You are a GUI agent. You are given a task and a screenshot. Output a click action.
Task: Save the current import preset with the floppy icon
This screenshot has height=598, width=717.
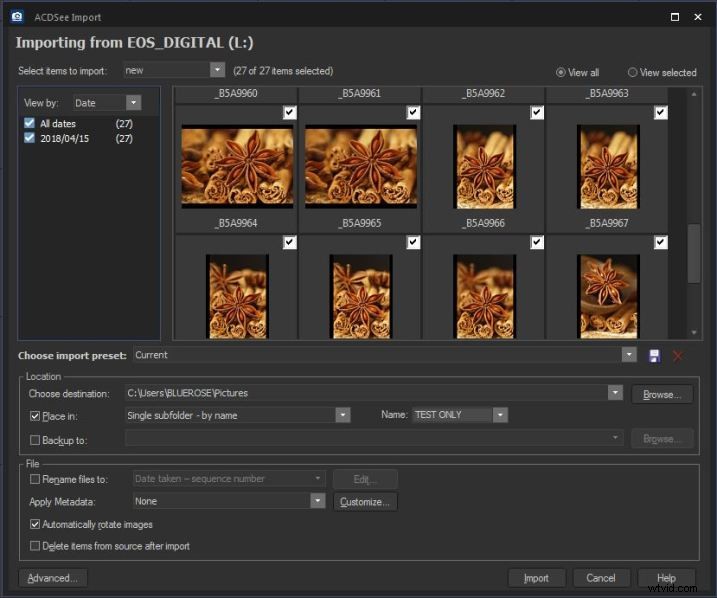[x=654, y=356]
